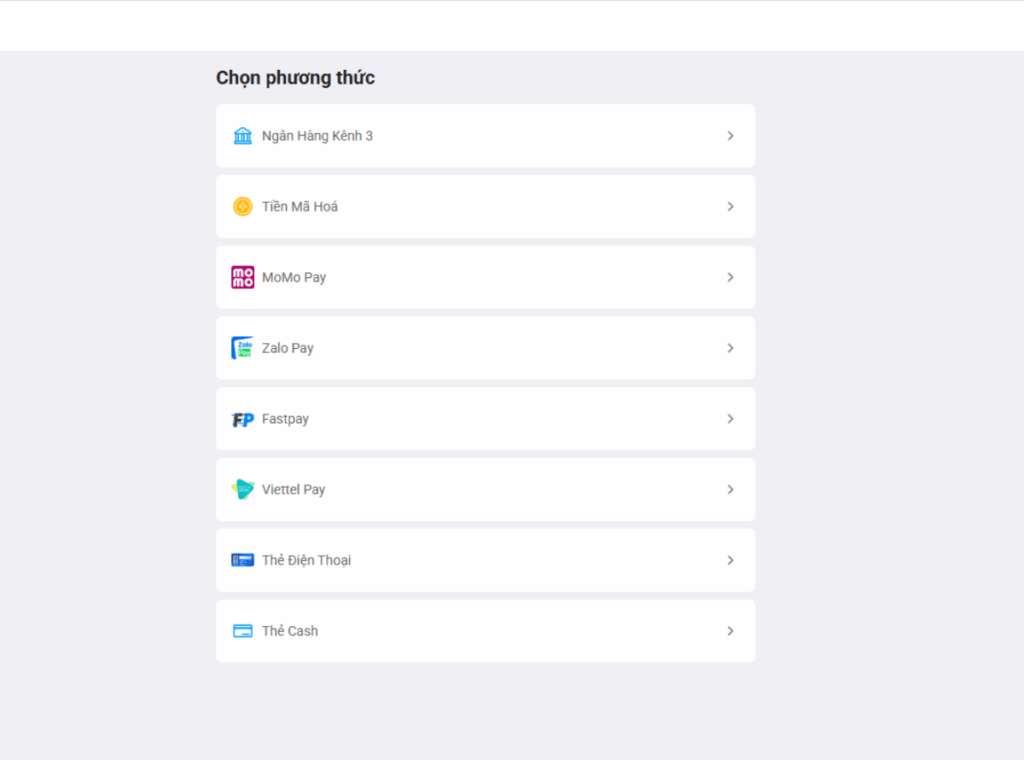The height and width of the screenshot is (760, 1024).
Task: Open MoMo Pay via its chevron
Action: [x=730, y=277]
